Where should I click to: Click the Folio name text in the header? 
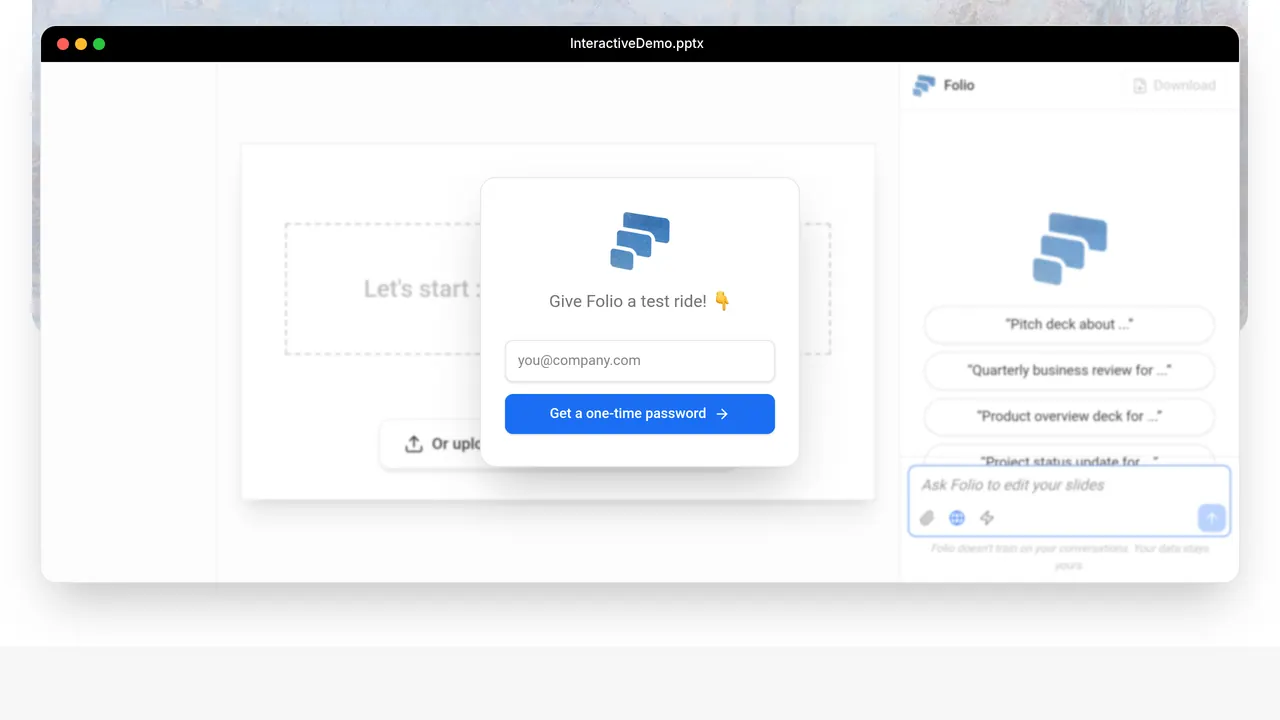point(959,86)
